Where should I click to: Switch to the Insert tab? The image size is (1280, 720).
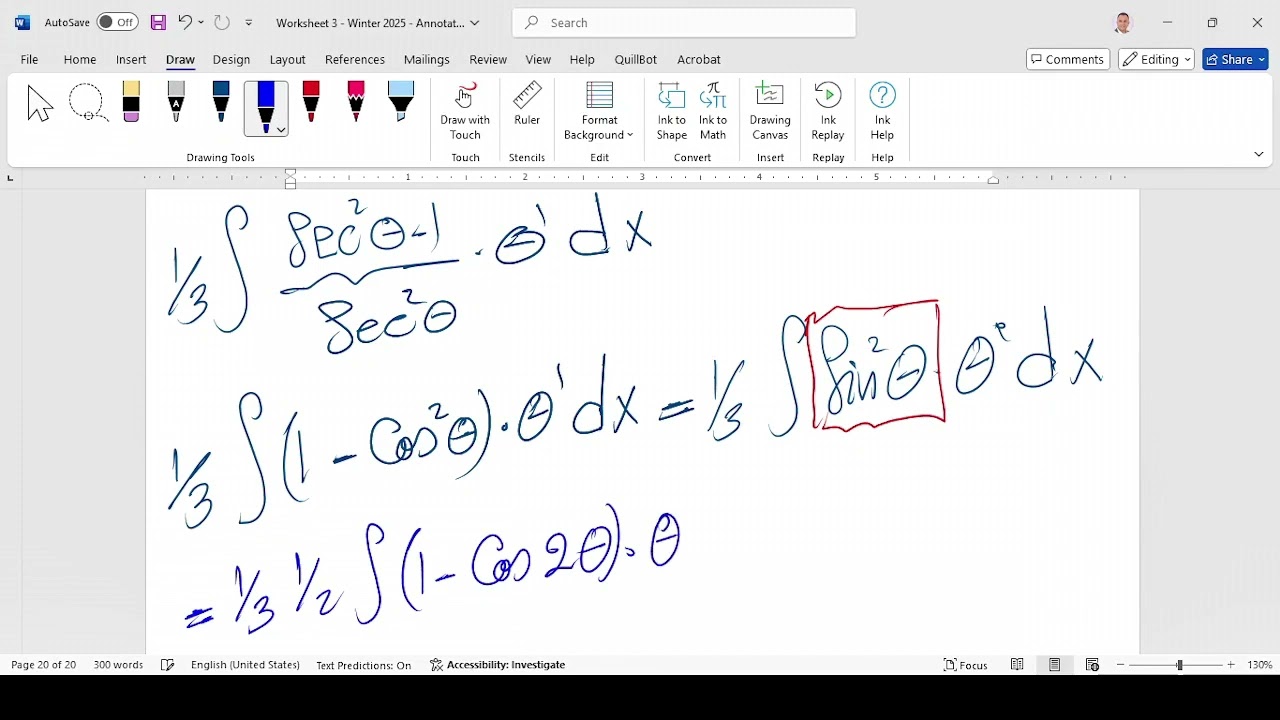pyautogui.click(x=131, y=59)
